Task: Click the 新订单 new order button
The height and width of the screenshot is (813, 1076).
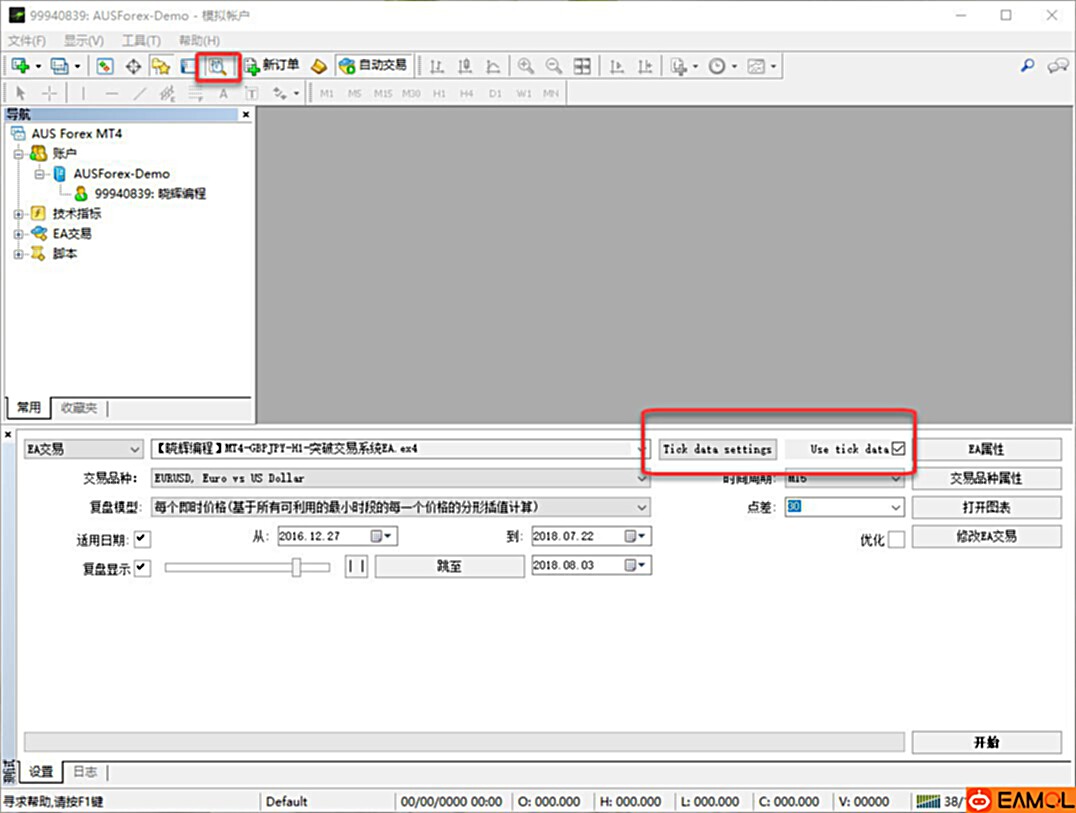Action: [x=272, y=65]
